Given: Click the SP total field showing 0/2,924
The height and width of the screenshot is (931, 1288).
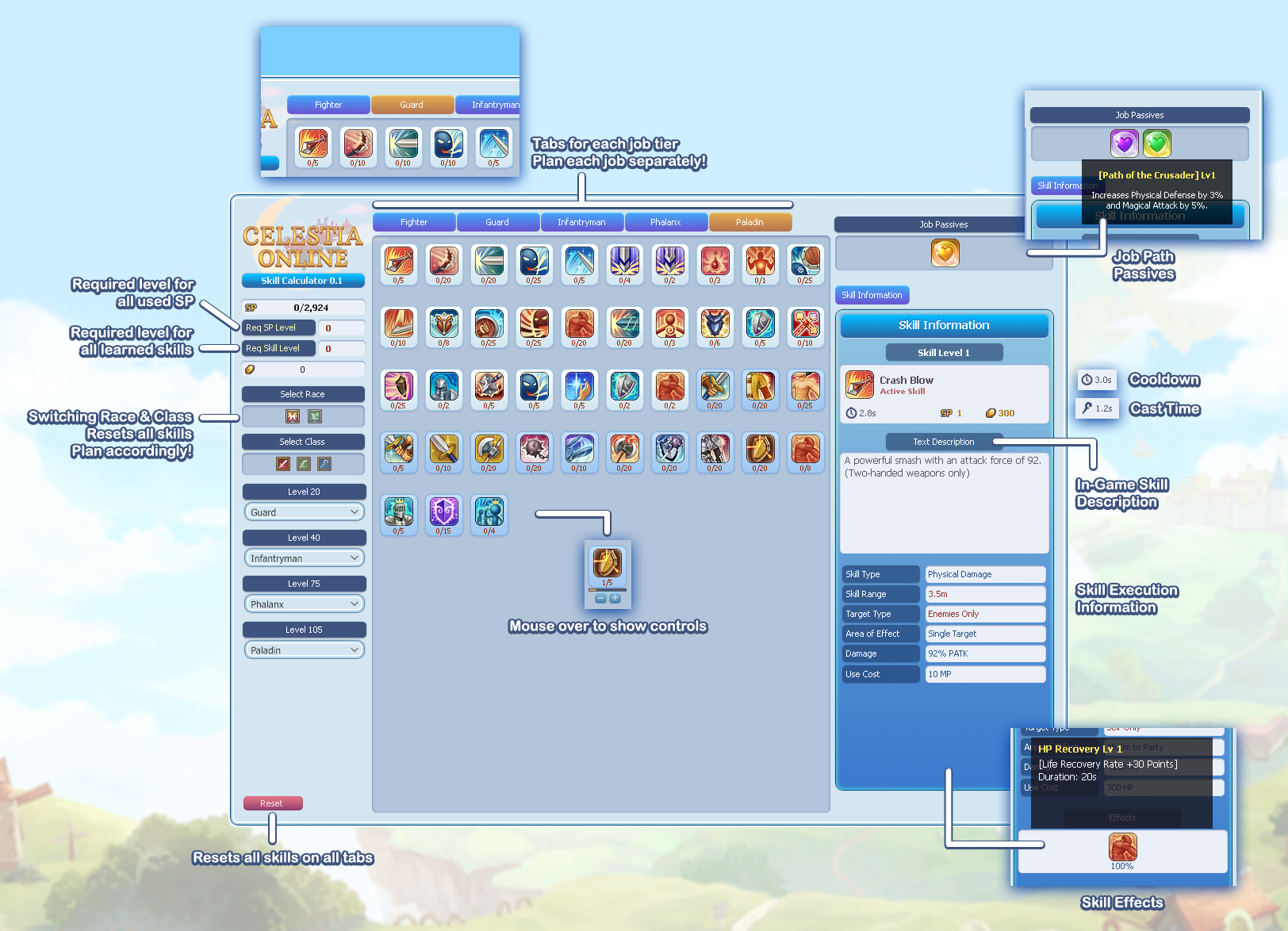Looking at the screenshot, I should [304, 308].
